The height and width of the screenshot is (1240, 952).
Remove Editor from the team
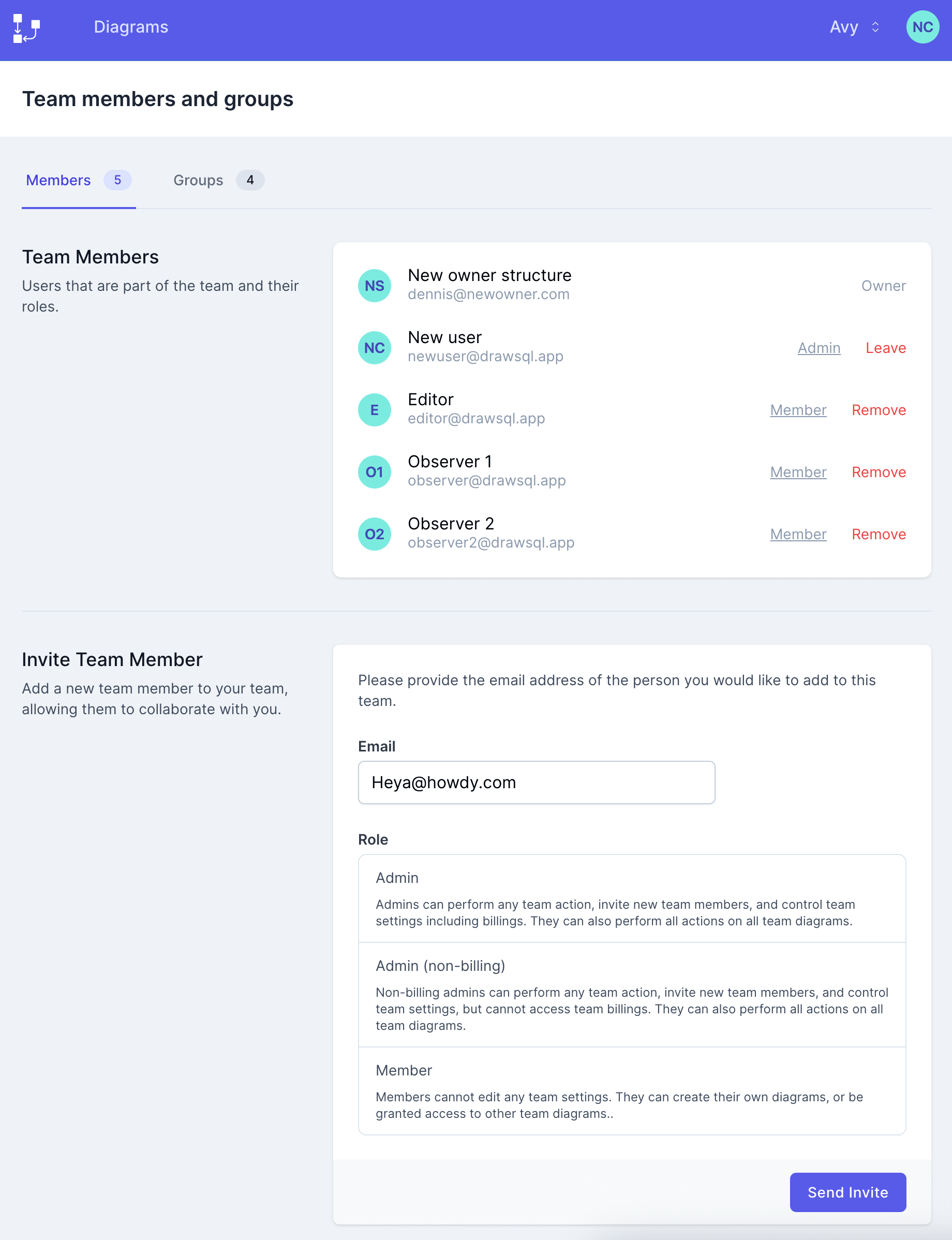point(879,410)
